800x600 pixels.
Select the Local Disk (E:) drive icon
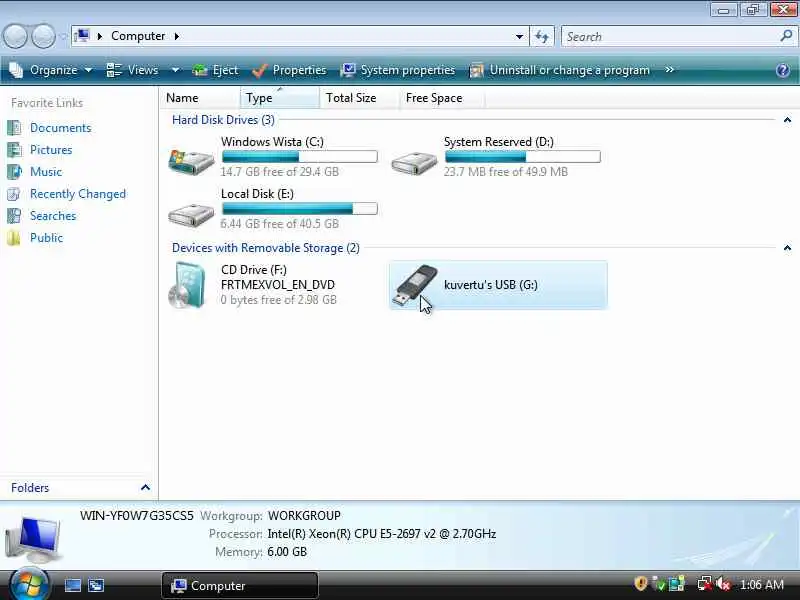(x=191, y=215)
